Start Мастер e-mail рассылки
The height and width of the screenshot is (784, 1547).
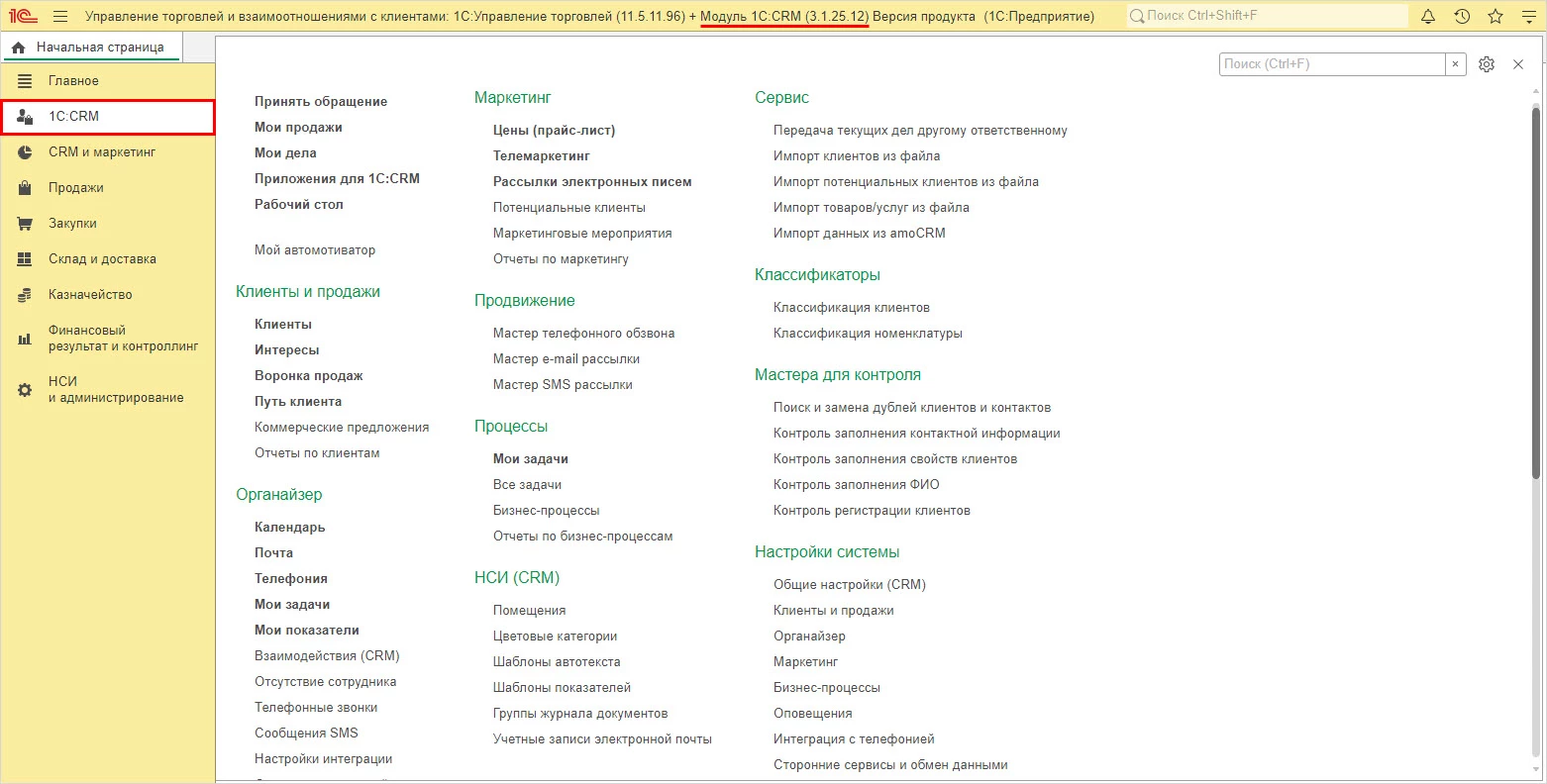click(x=567, y=359)
